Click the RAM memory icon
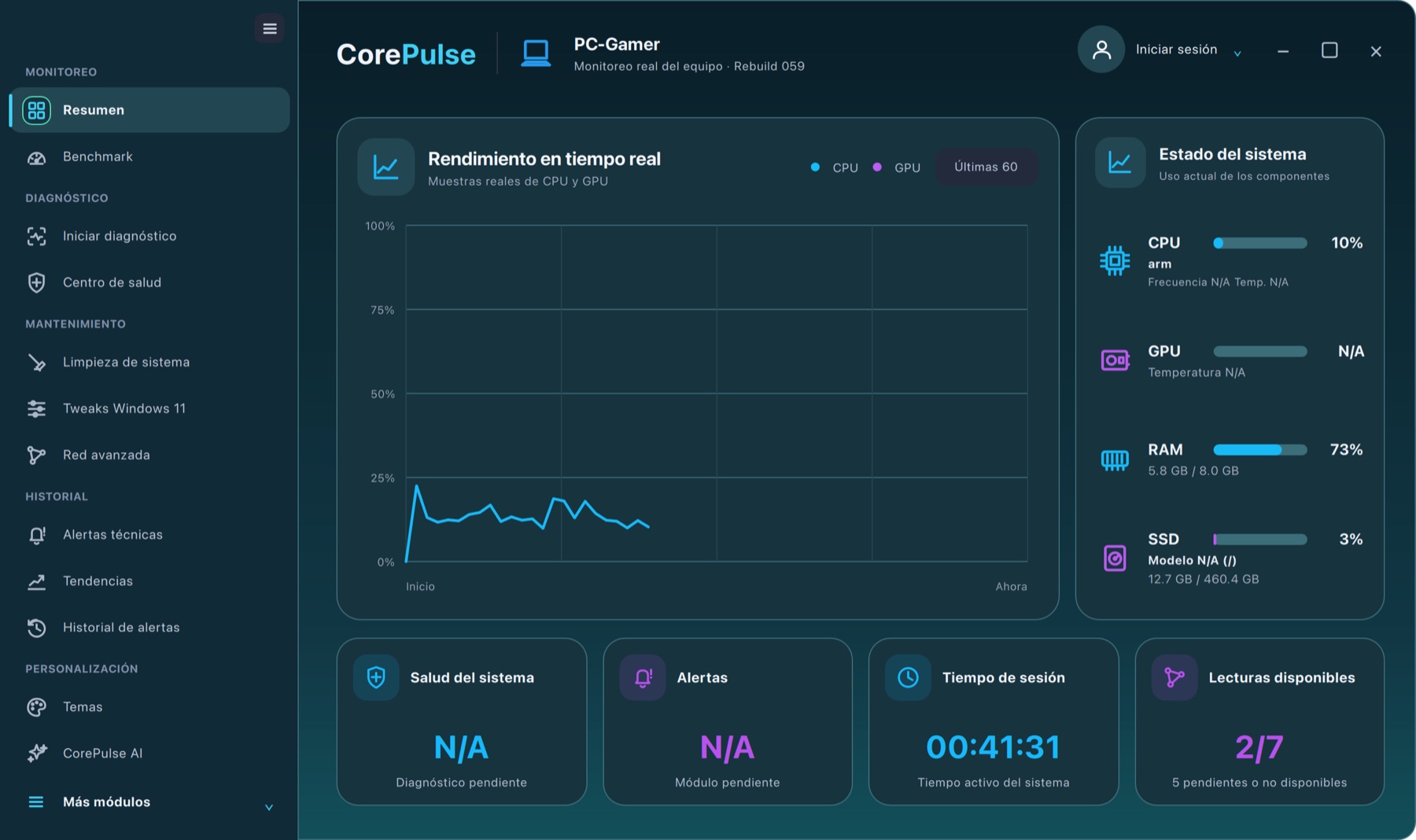Image resolution: width=1416 pixels, height=840 pixels. [1115, 459]
